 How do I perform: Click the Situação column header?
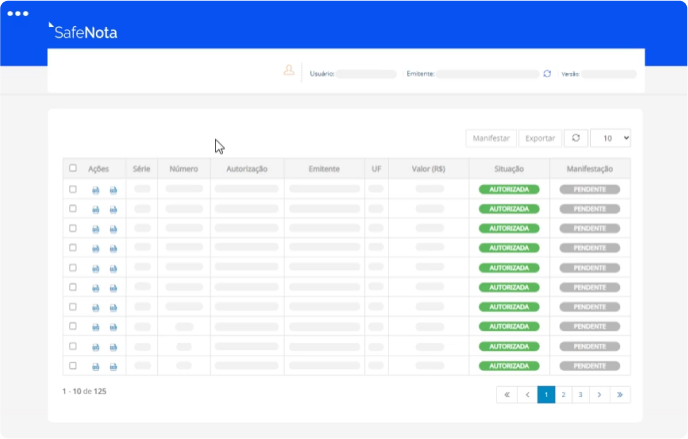[509, 169]
